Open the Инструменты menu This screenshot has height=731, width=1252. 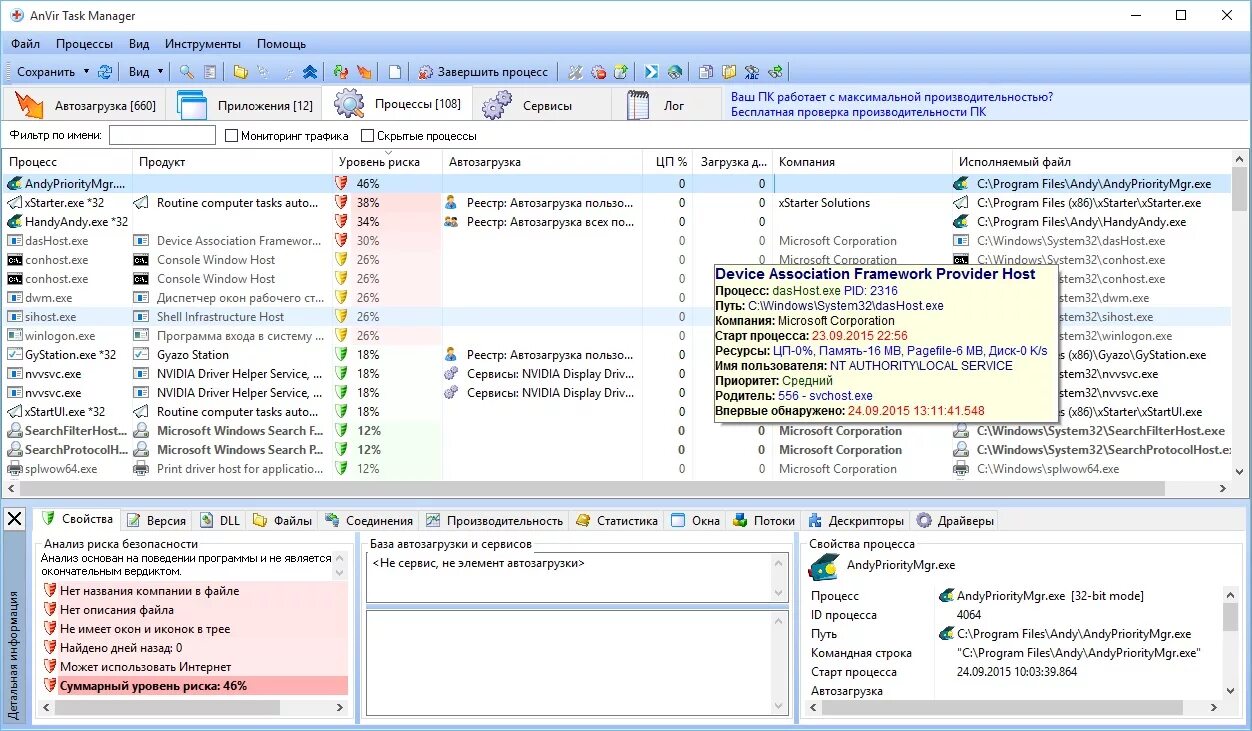(203, 44)
